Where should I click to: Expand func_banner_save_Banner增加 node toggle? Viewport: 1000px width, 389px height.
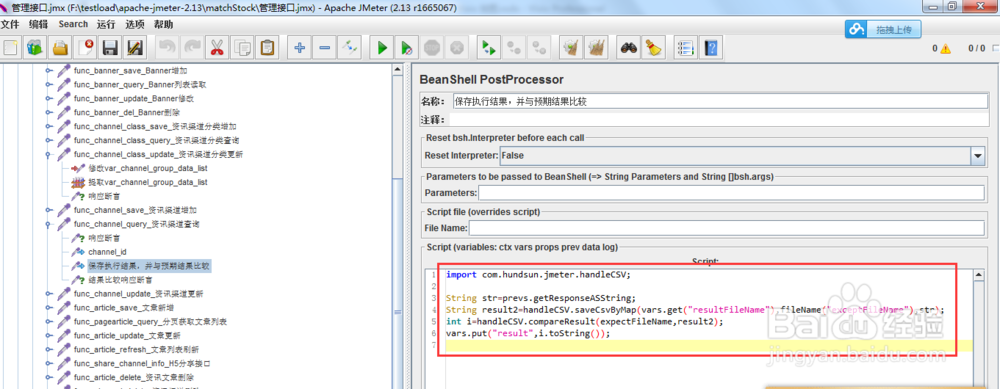(x=48, y=70)
